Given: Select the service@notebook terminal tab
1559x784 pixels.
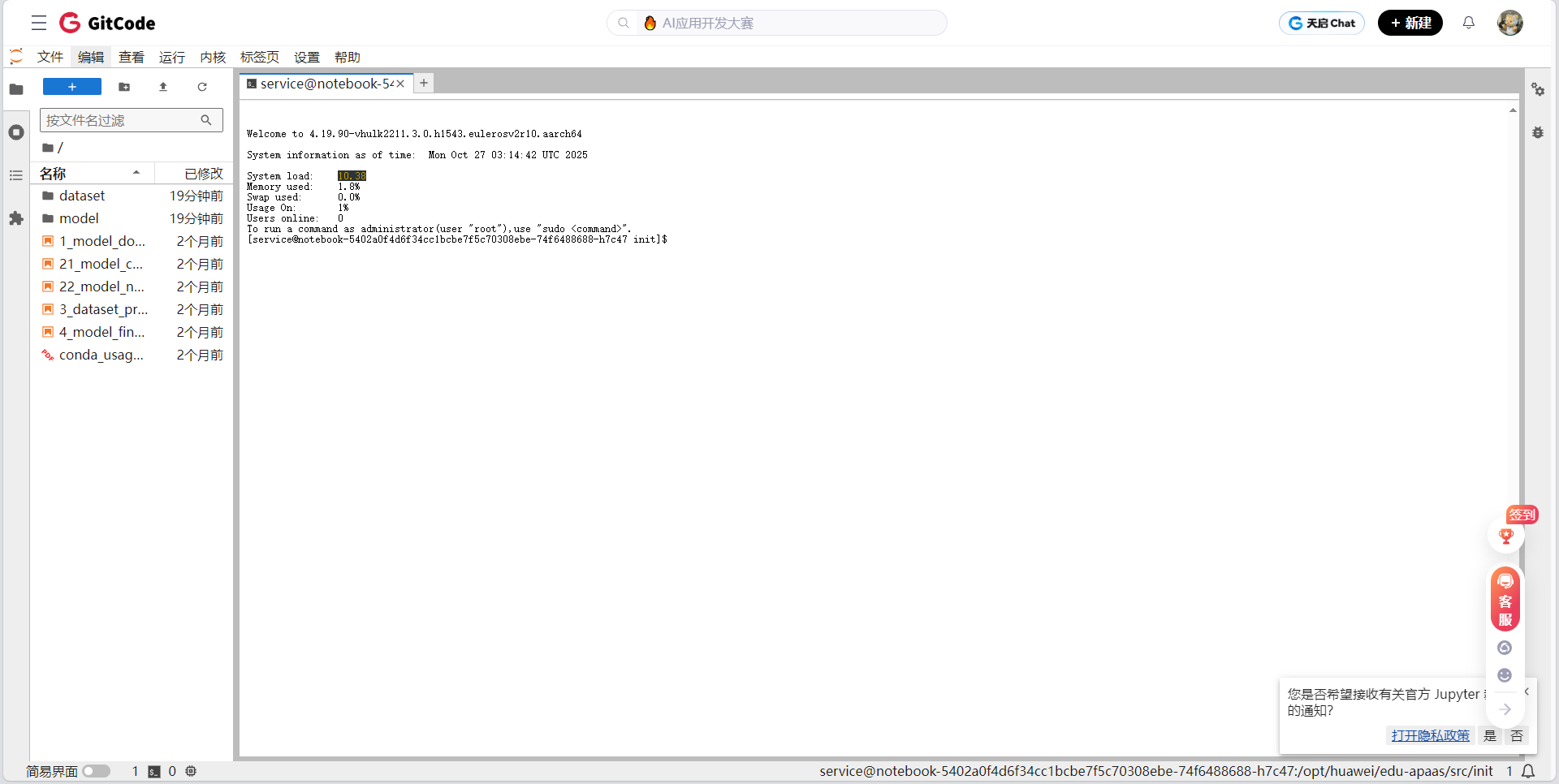Looking at the screenshot, I should [x=325, y=84].
